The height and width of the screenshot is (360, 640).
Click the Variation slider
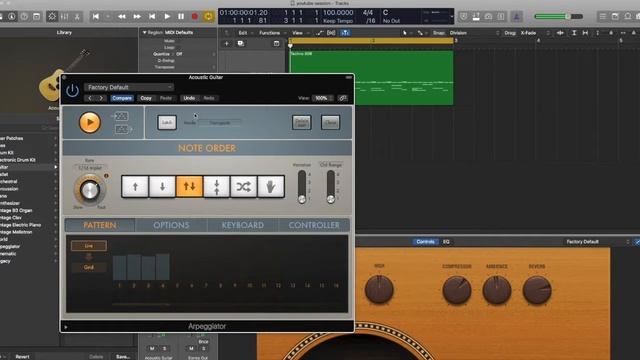302,187
